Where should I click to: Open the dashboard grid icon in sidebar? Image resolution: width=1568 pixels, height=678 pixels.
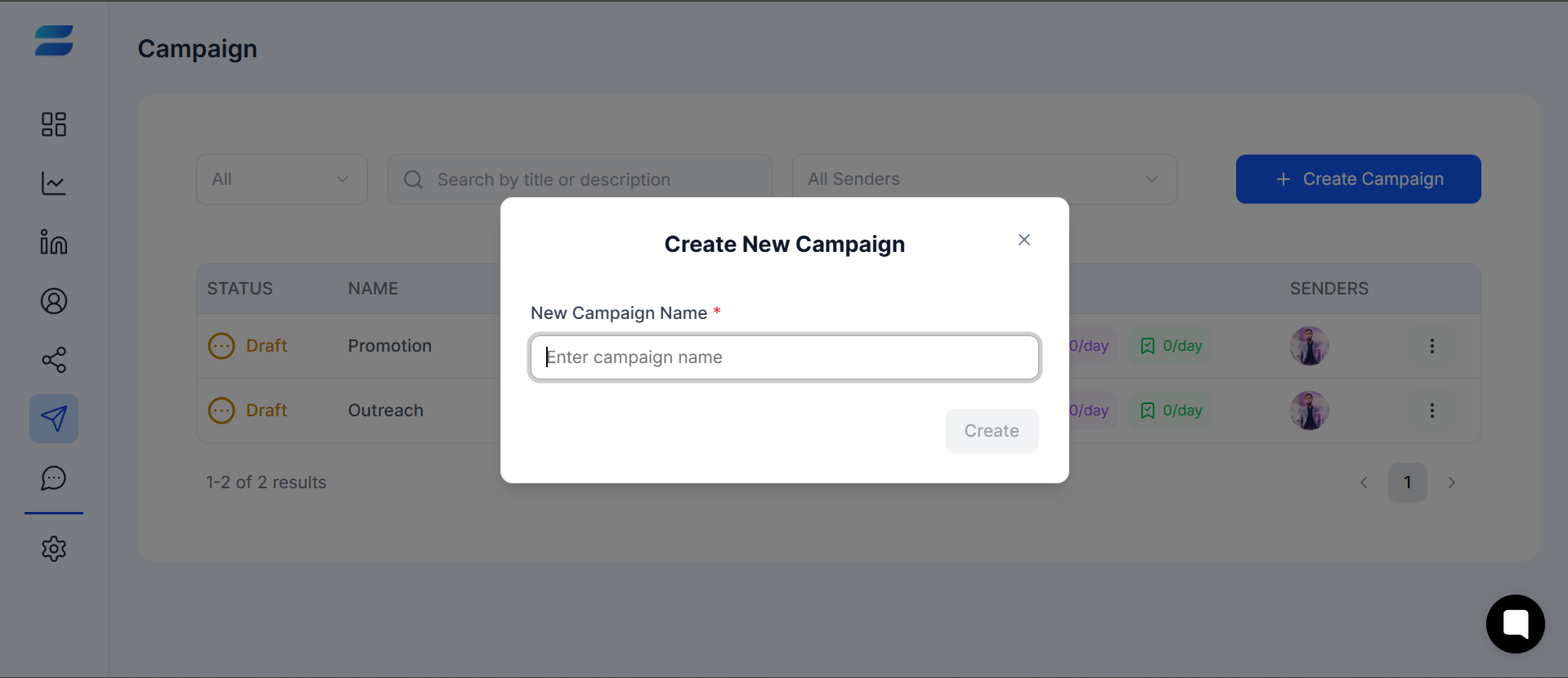coord(54,124)
